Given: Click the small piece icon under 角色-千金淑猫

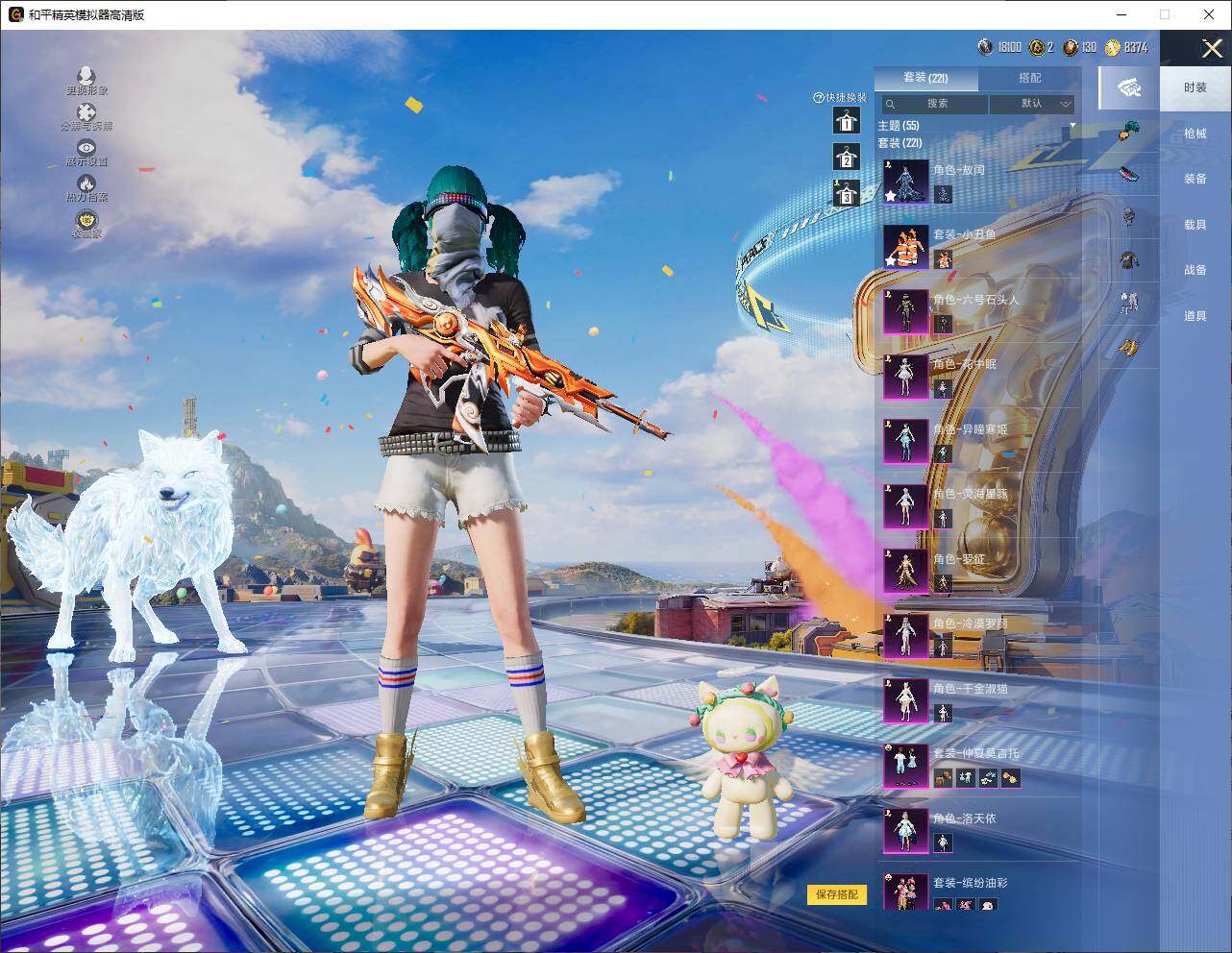Looking at the screenshot, I should tap(943, 714).
